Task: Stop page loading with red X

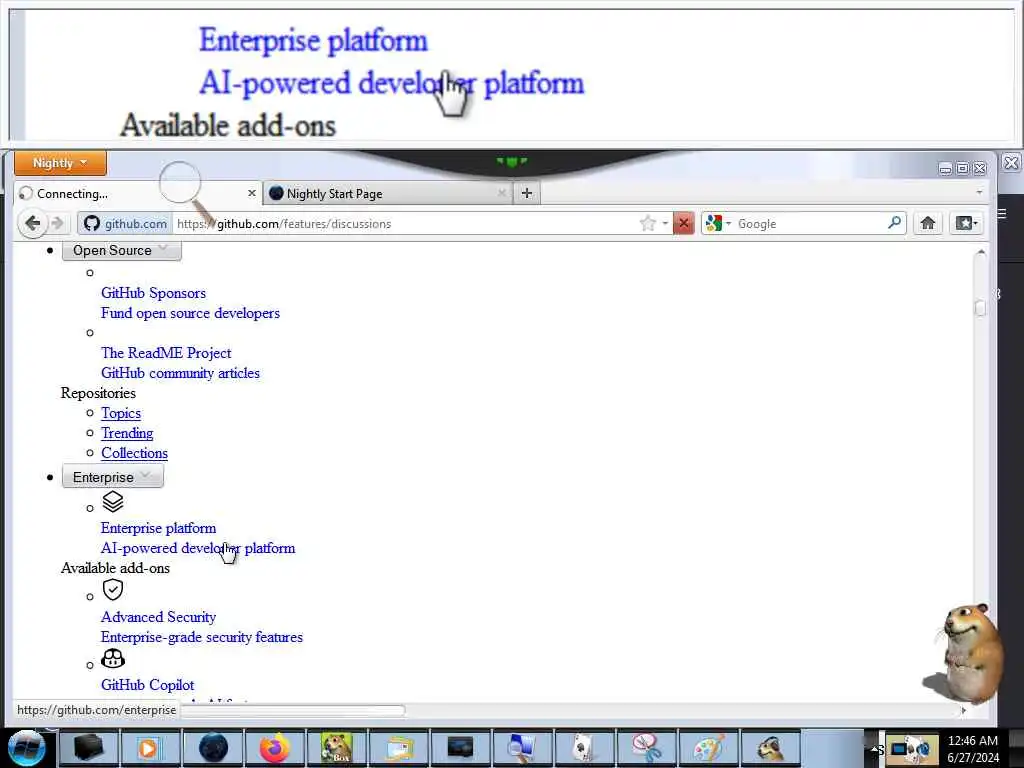Action: click(x=683, y=223)
